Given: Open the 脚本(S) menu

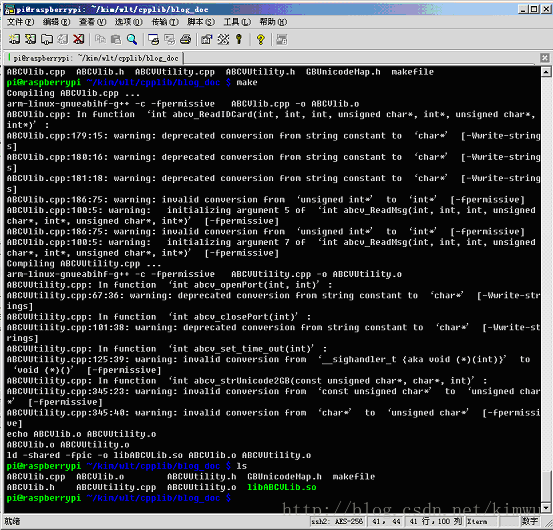Looking at the screenshot, I should tap(201, 22).
